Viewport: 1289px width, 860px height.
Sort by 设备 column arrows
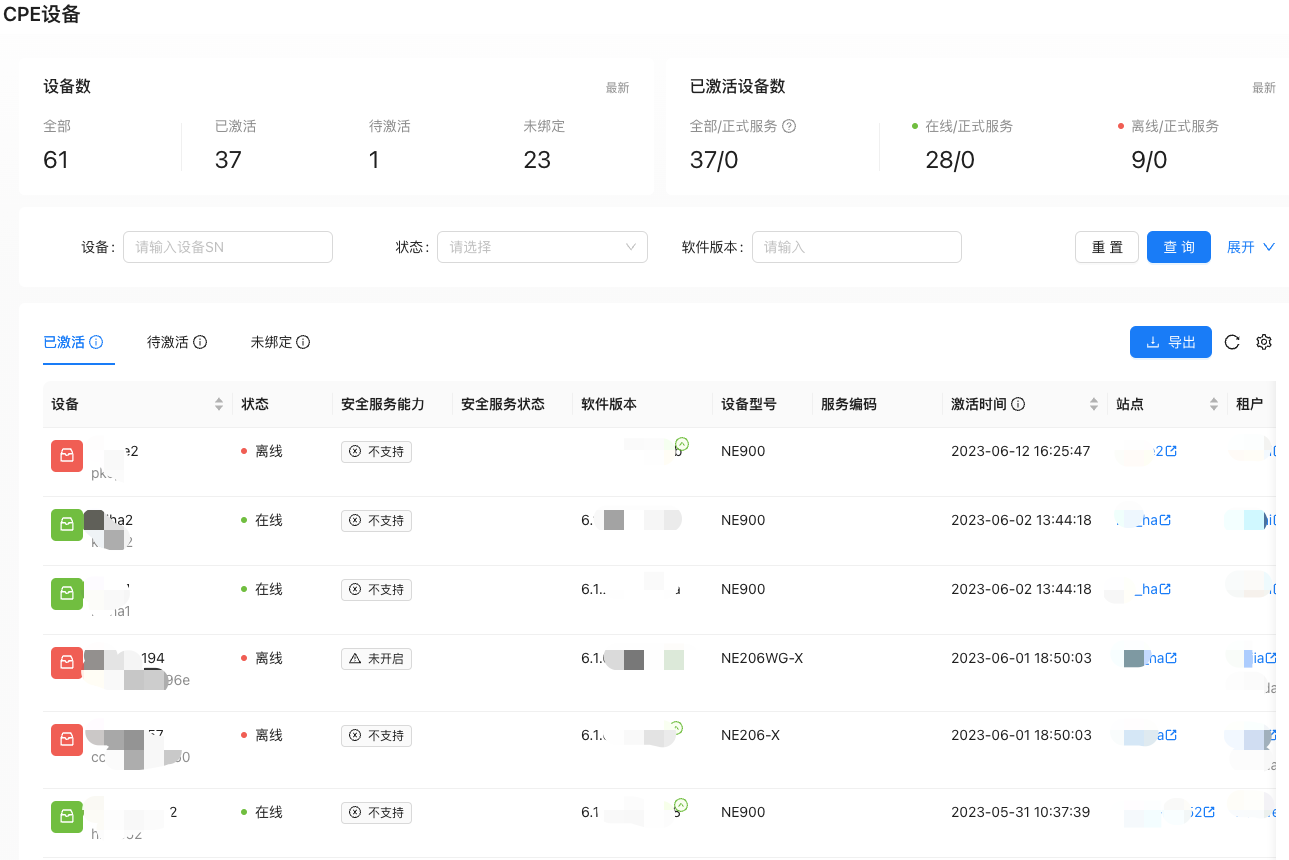click(219, 404)
